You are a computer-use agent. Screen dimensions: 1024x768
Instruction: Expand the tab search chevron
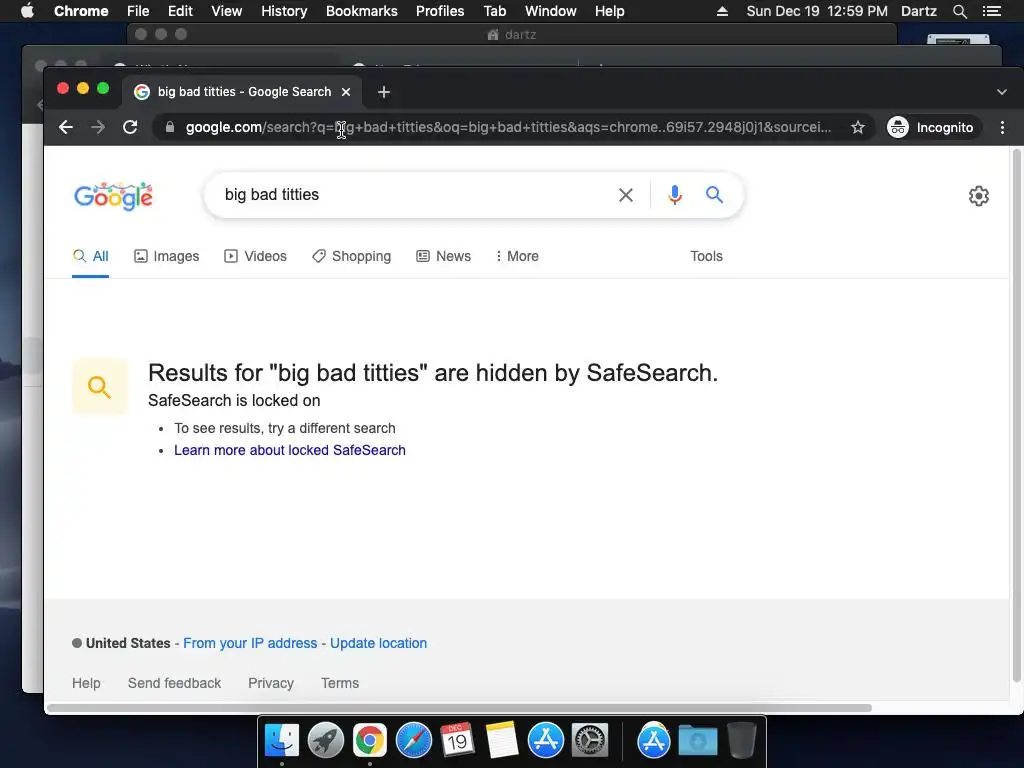1002,92
